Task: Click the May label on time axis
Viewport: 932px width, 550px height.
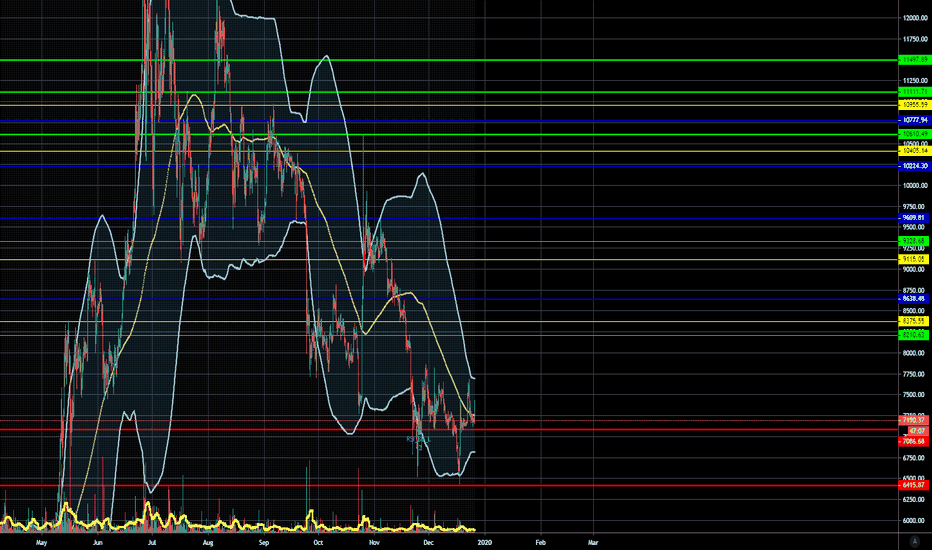Action: click(x=41, y=542)
